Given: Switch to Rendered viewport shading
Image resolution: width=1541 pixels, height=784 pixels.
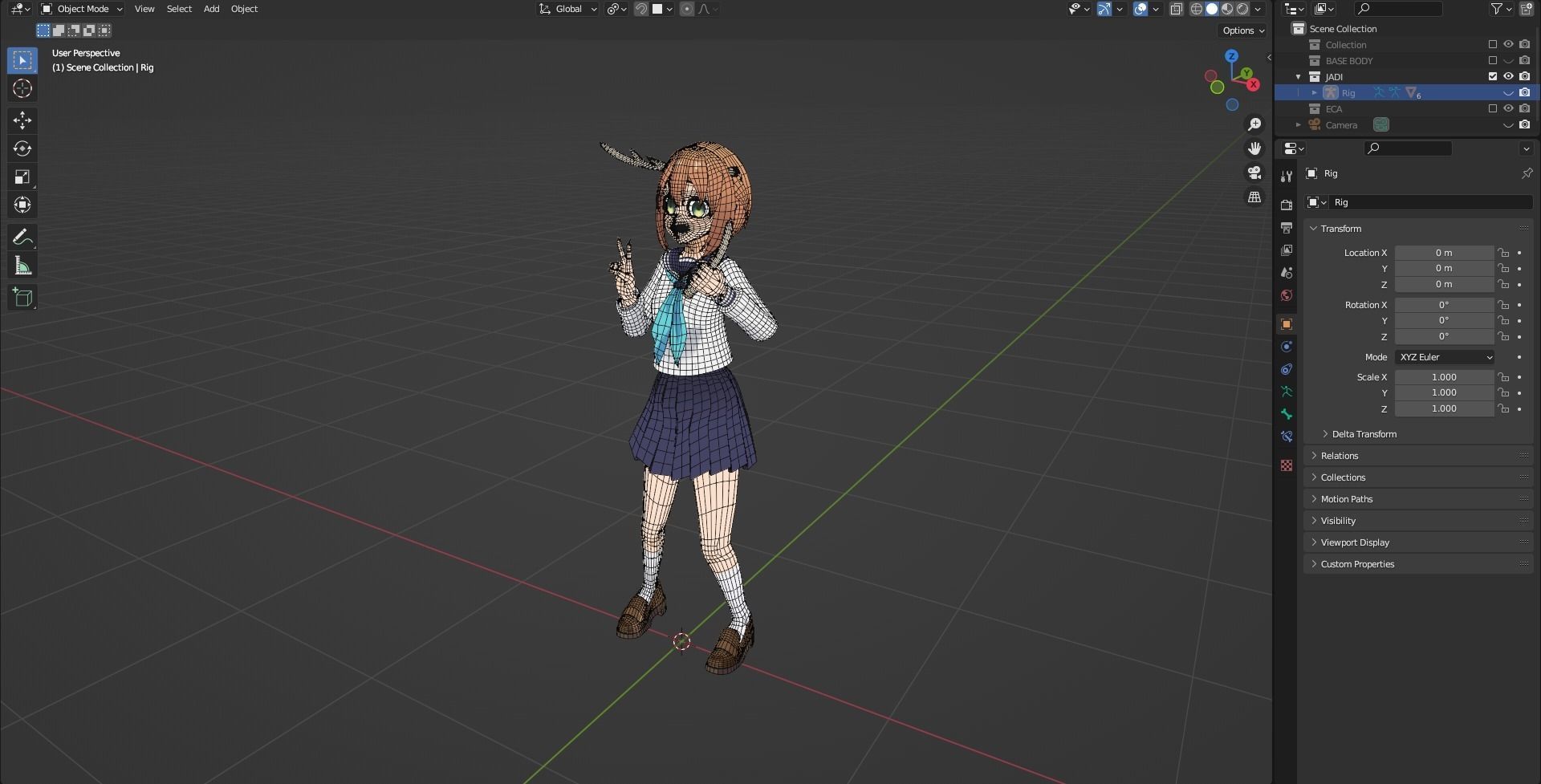Looking at the screenshot, I should click(x=1242, y=9).
